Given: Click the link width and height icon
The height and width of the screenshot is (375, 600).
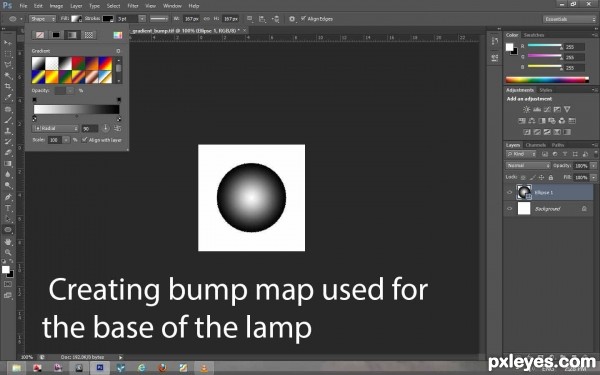Looking at the screenshot, I should [207, 18].
